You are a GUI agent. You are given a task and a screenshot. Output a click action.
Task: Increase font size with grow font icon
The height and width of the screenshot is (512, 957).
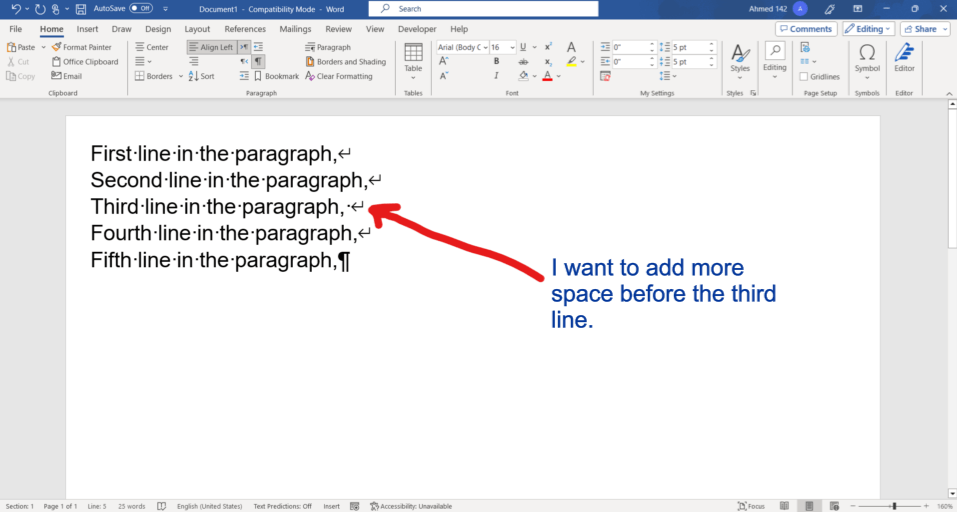tap(444, 62)
